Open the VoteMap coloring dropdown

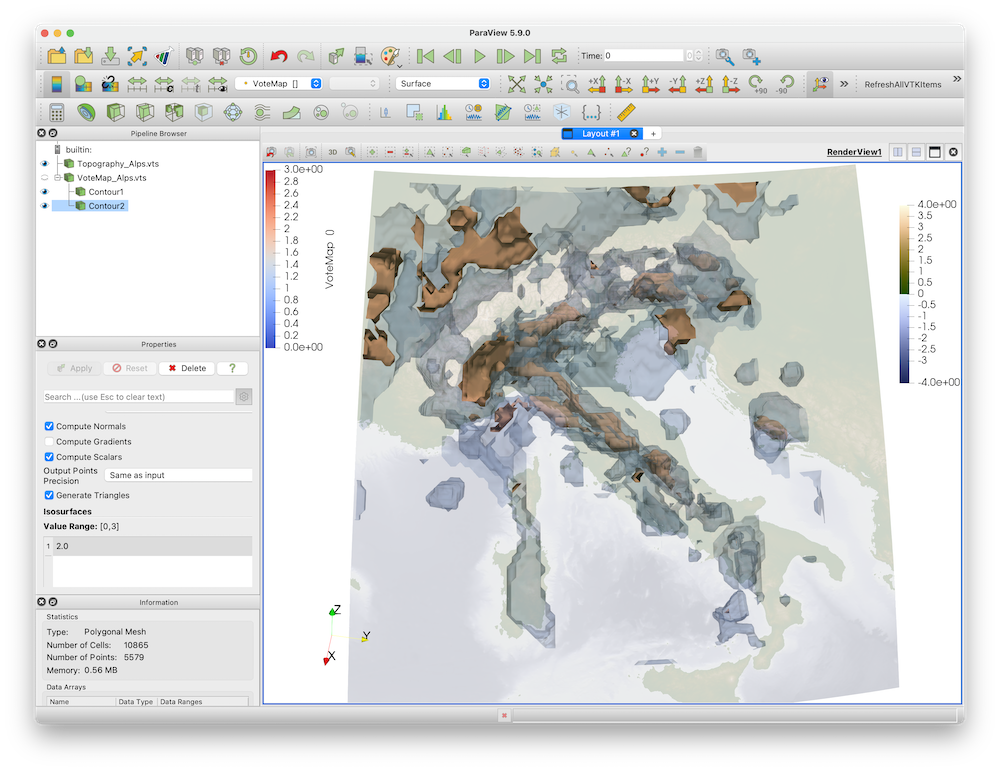[x=279, y=84]
